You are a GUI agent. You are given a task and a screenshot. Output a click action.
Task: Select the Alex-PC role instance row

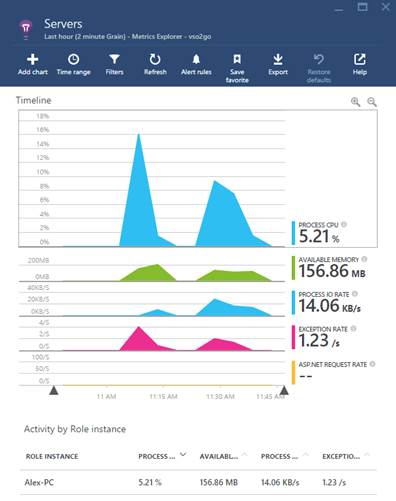pos(198,482)
